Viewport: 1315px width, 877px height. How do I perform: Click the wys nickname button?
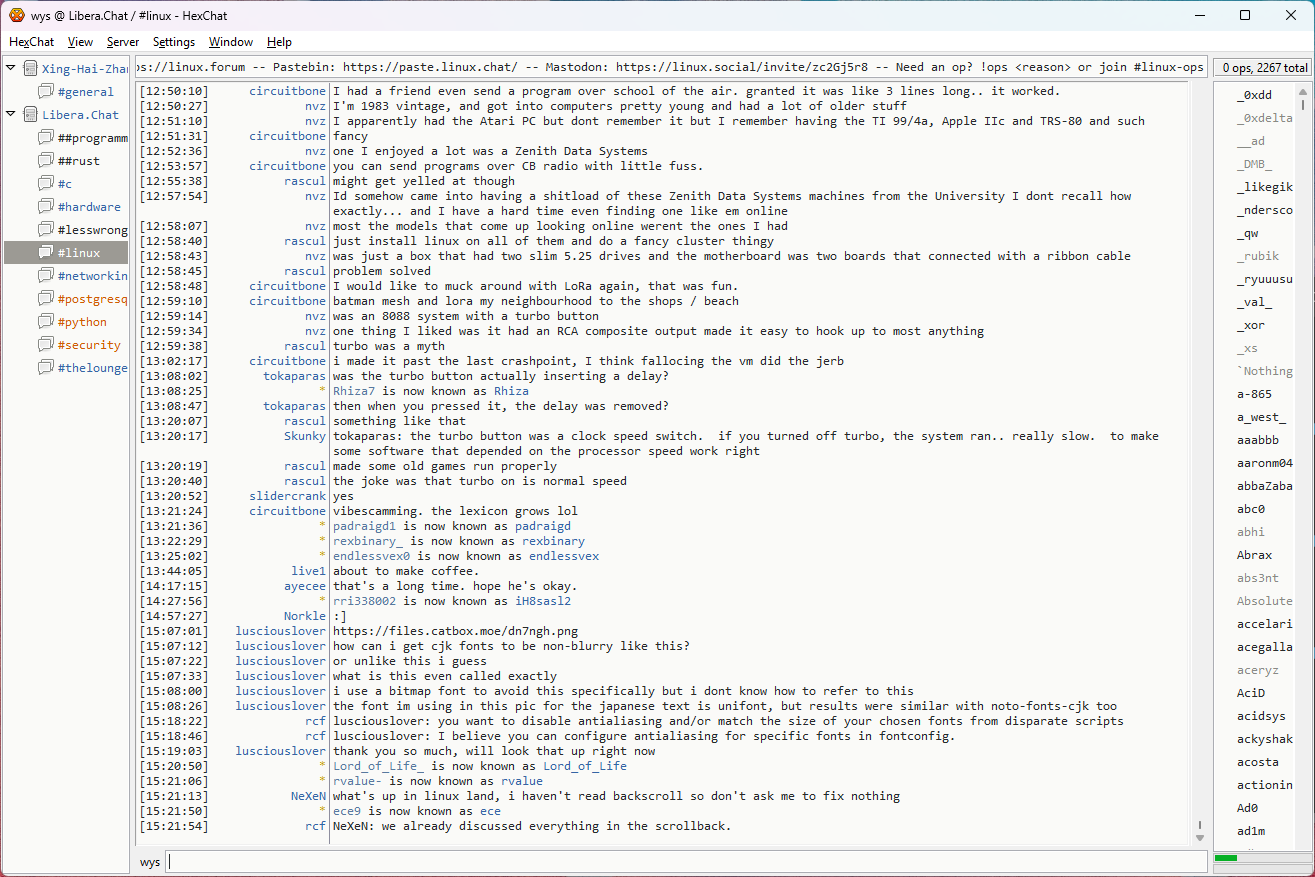[x=150, y=862]
